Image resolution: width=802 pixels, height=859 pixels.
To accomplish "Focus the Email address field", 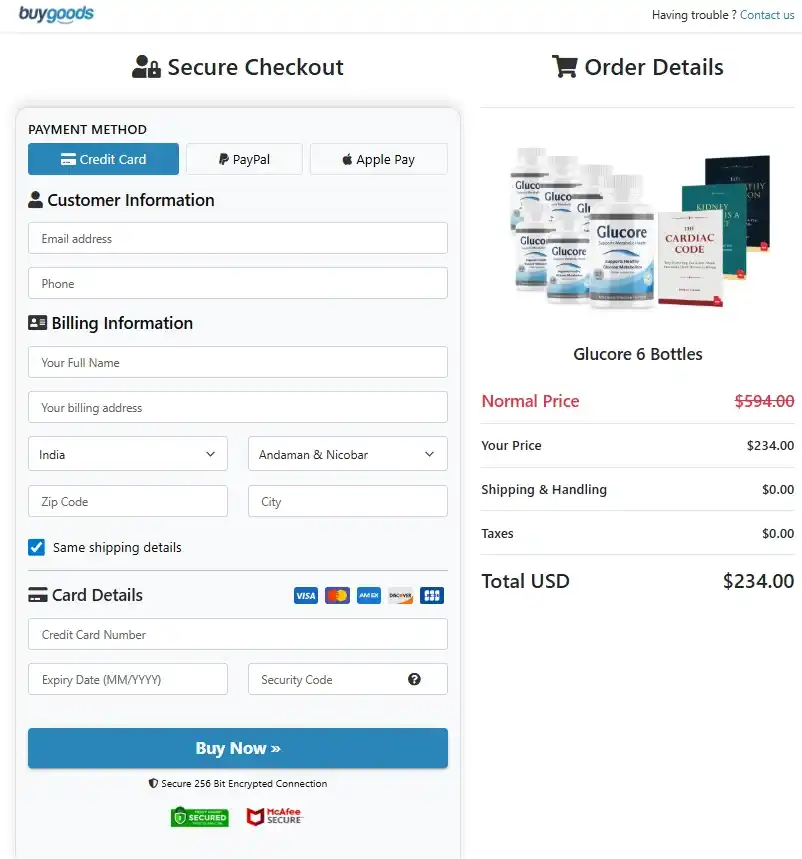I will (238, 238).
